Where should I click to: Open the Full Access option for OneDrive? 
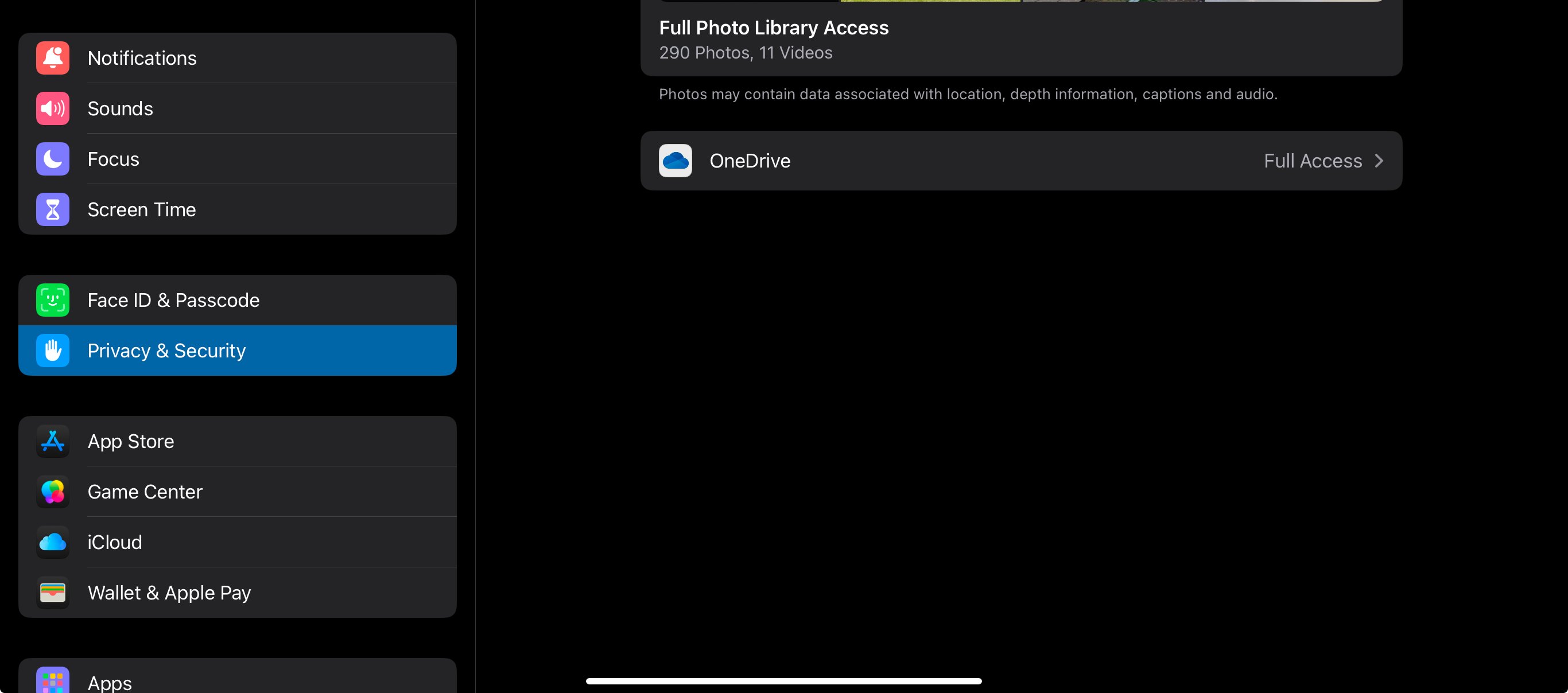pyautogui.click(x=1313, y=161)
